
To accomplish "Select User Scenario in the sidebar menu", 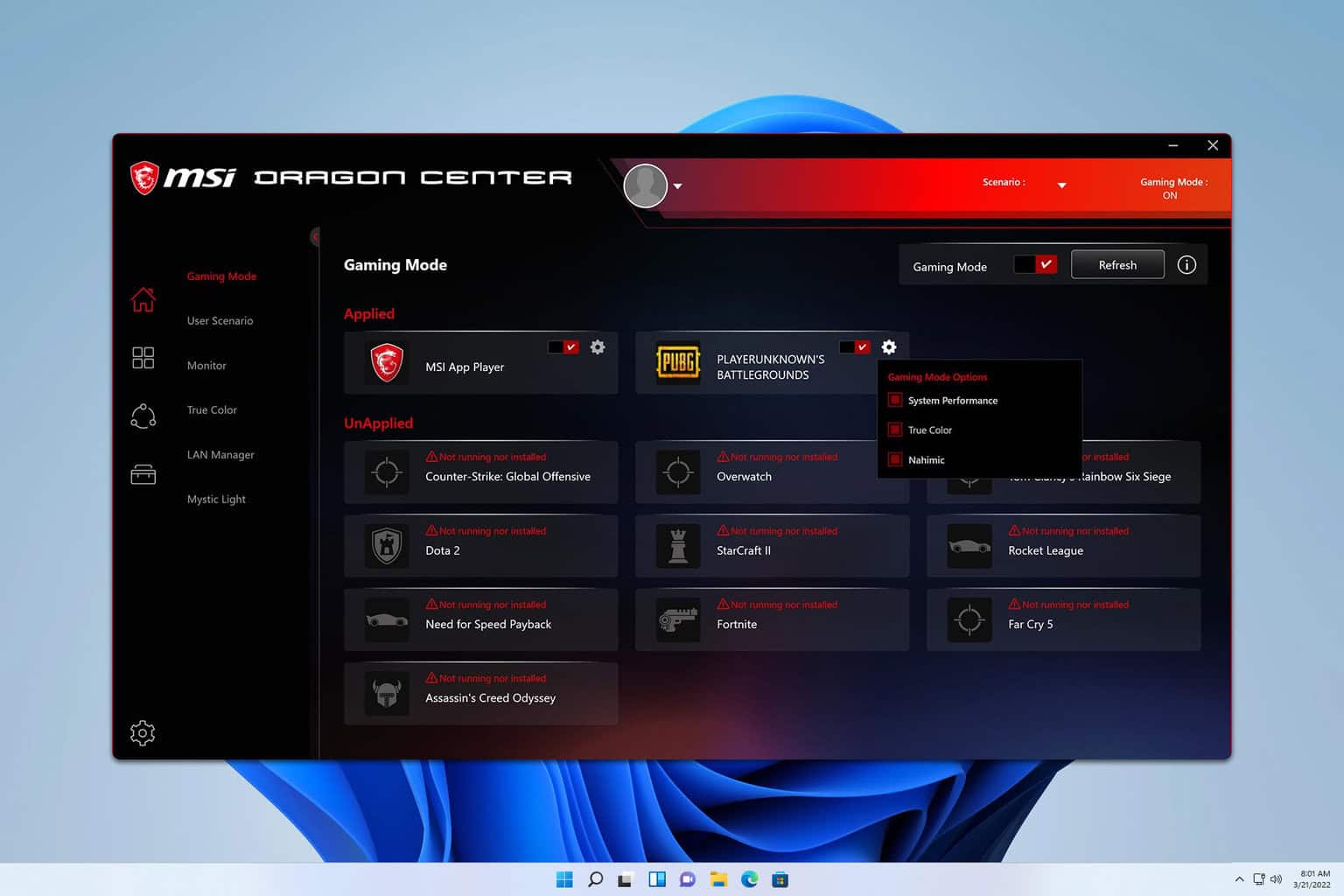I will [220, 321].
